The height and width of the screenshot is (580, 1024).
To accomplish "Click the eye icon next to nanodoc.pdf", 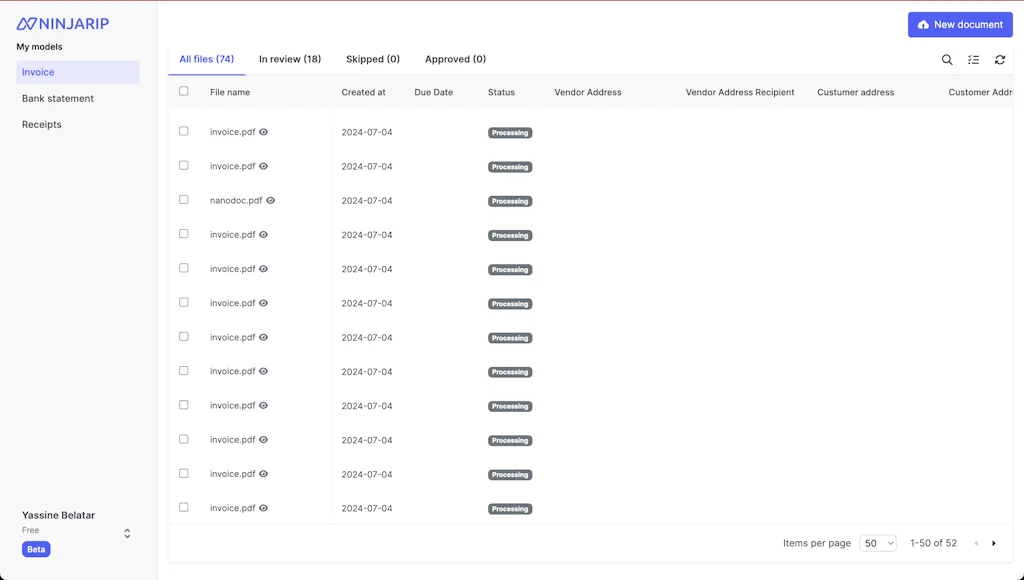I will coord(271,201).
